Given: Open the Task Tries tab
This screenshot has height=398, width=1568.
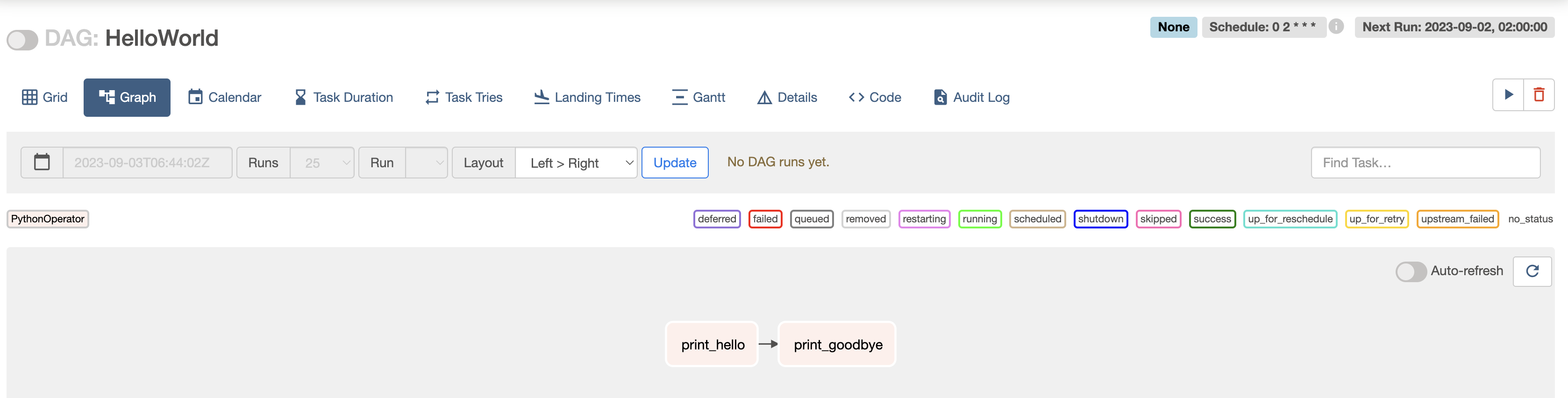Looking at the screenshot, I should pyautogui.click(x=464, y=97).
